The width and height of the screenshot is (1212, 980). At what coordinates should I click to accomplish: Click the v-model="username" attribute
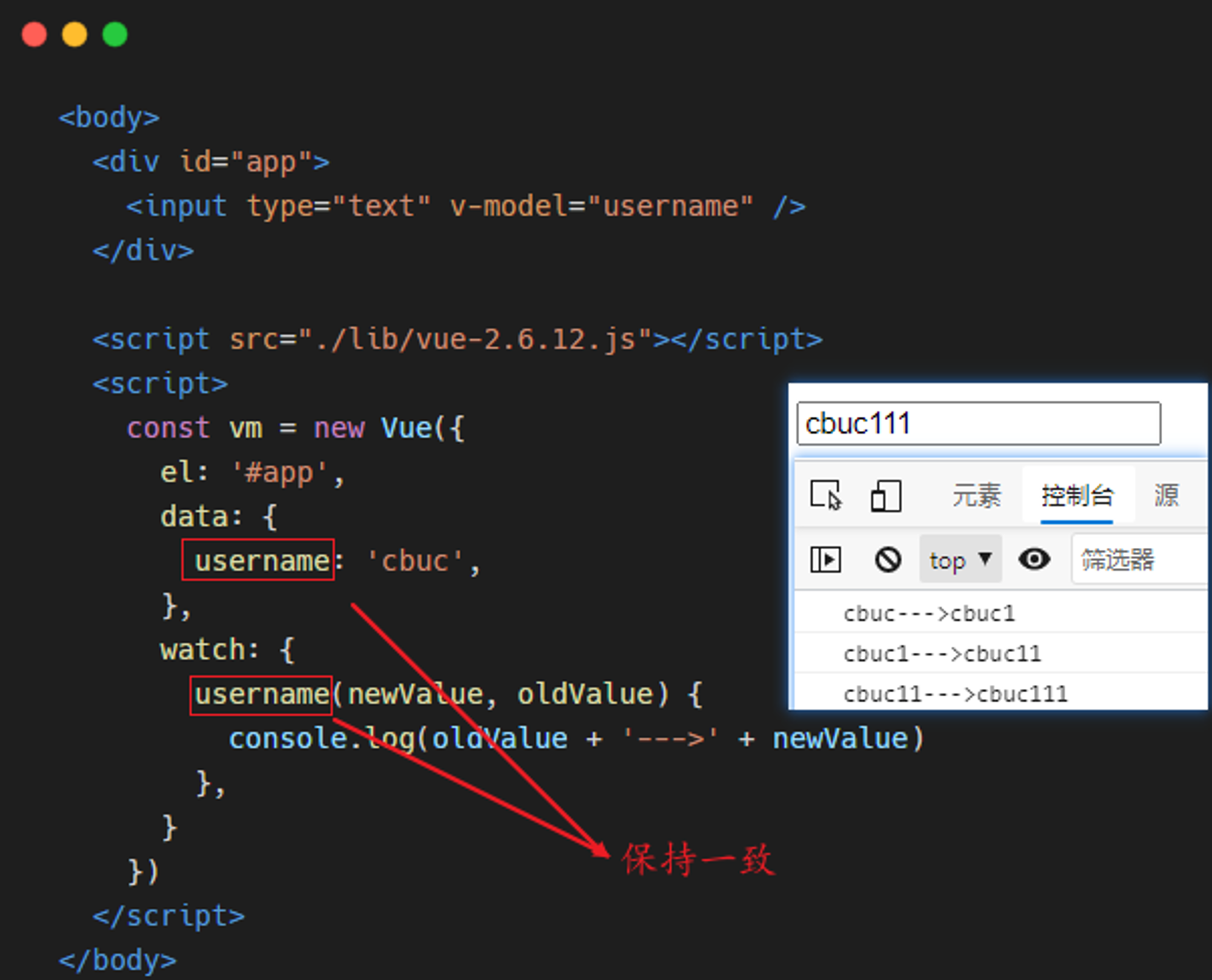601,207
